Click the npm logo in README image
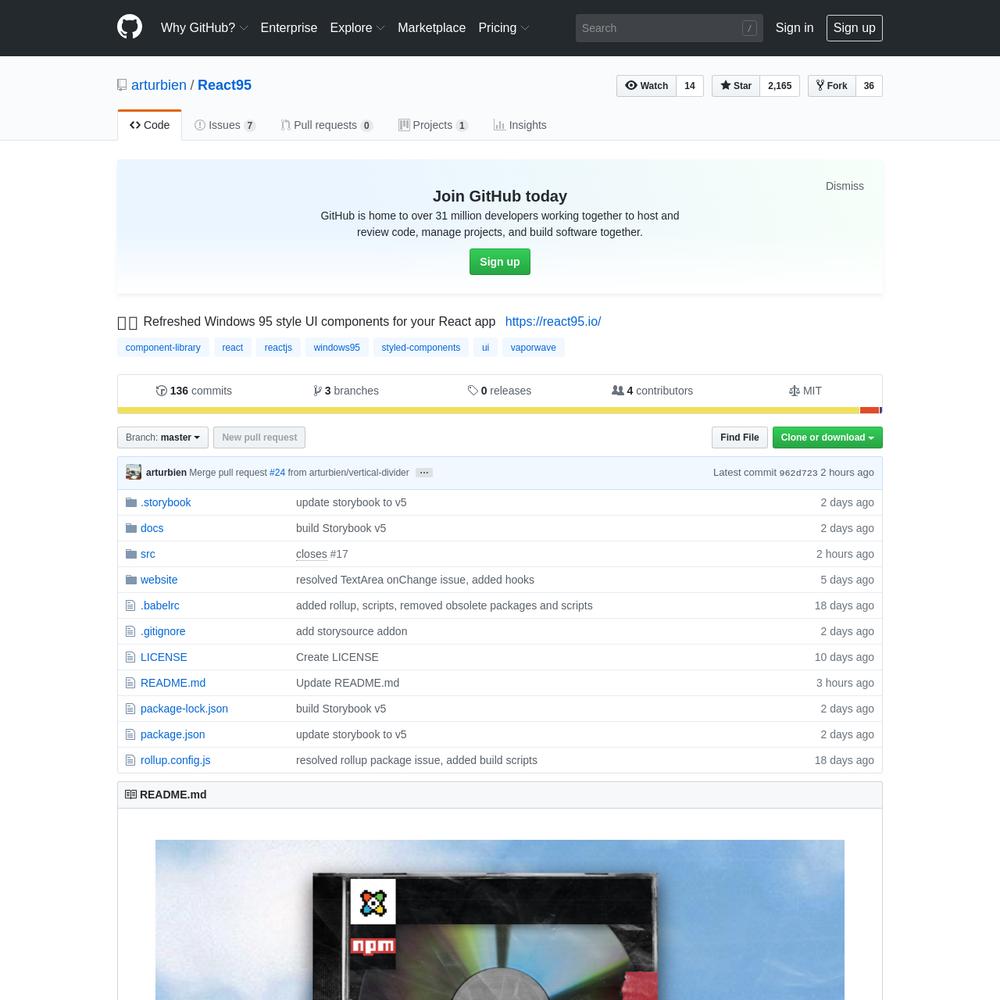 [x=373, y=946]
